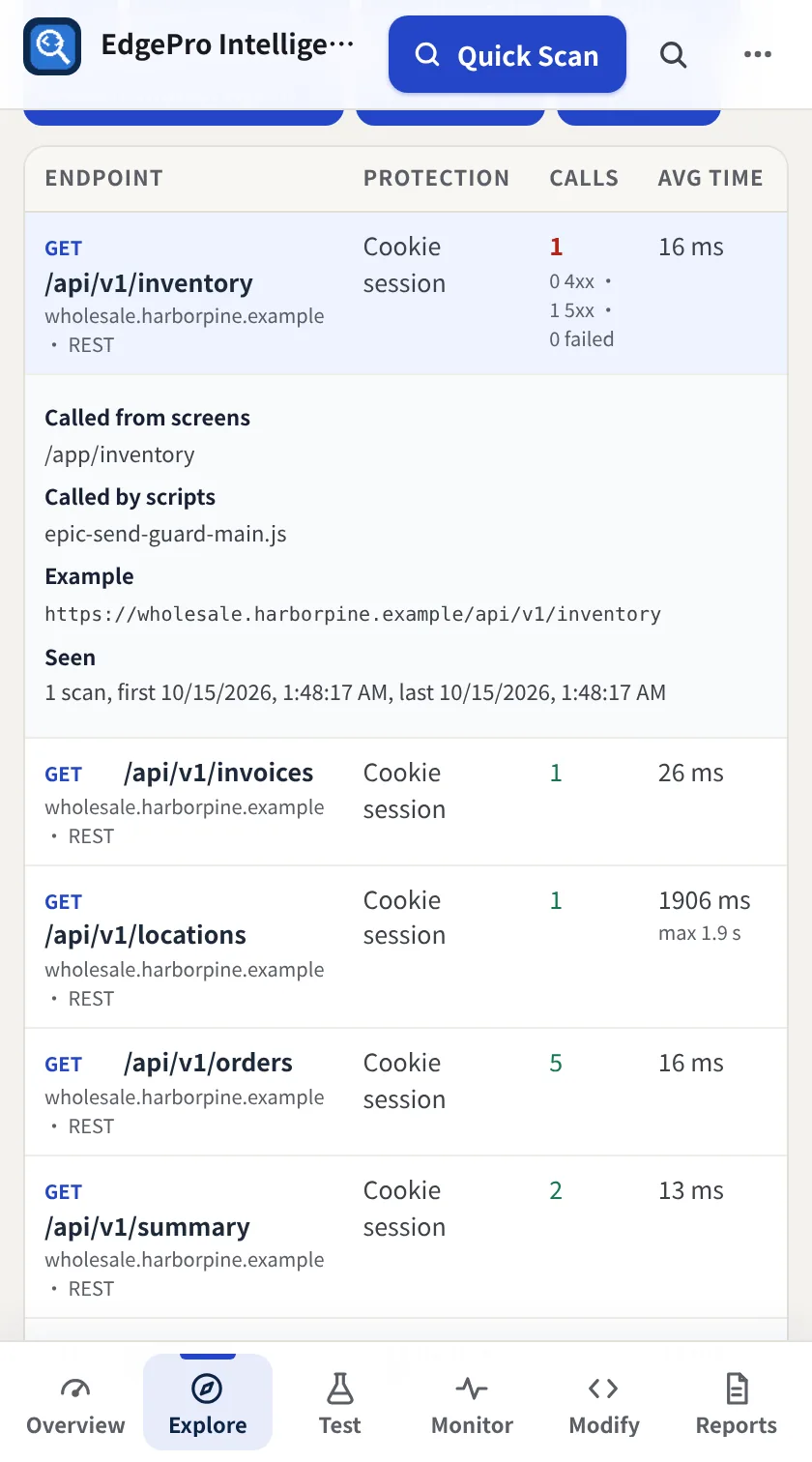Click the '13 ms' summary time

pyautogui.click(x=691, y=1191)
